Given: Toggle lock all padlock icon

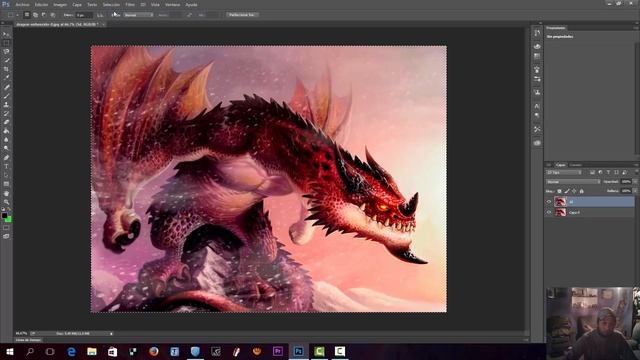Looking at the screenshot, I should (582, 191).
